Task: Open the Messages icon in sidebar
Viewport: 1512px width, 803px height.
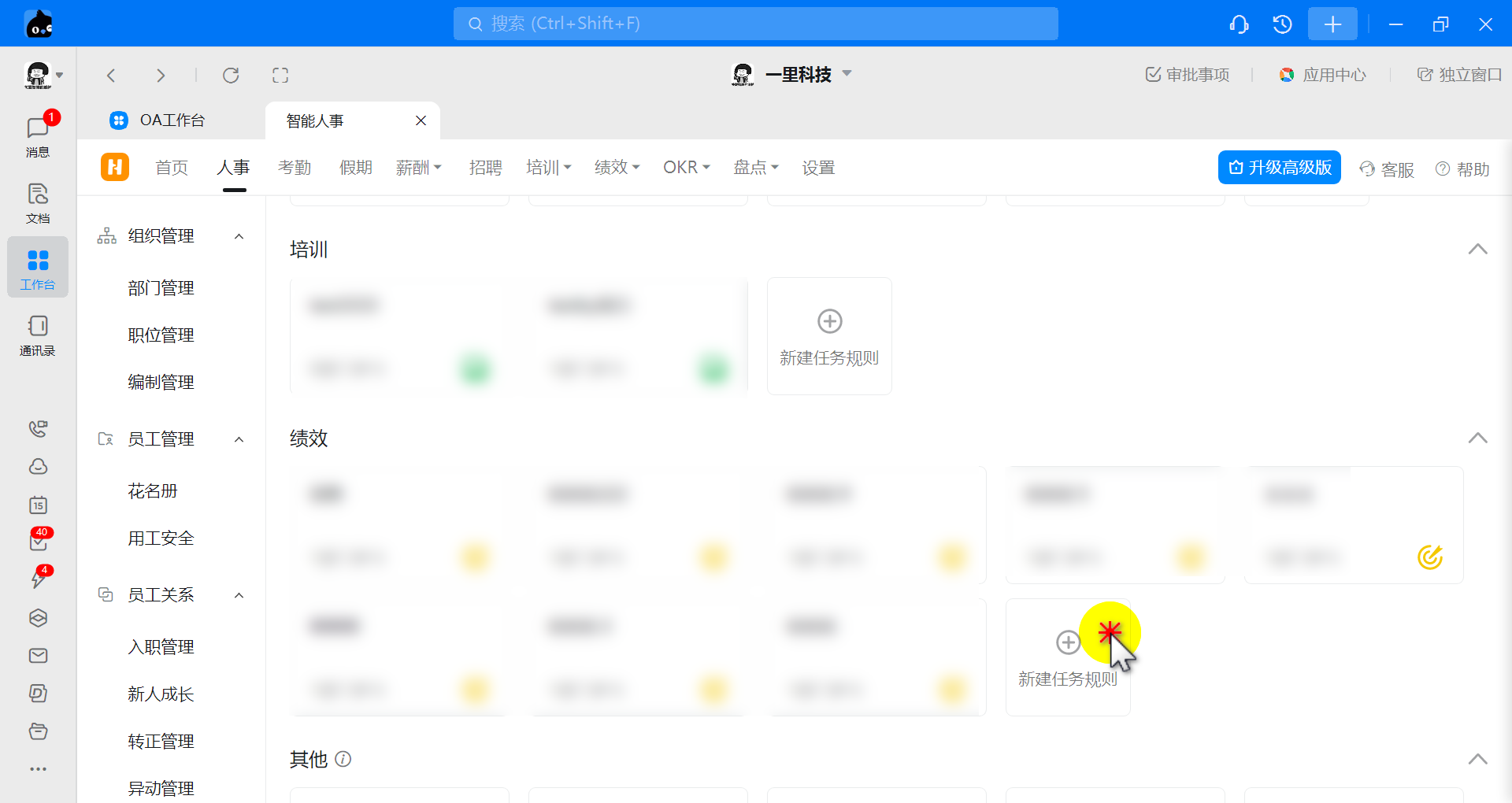Action: coord(37,134)
